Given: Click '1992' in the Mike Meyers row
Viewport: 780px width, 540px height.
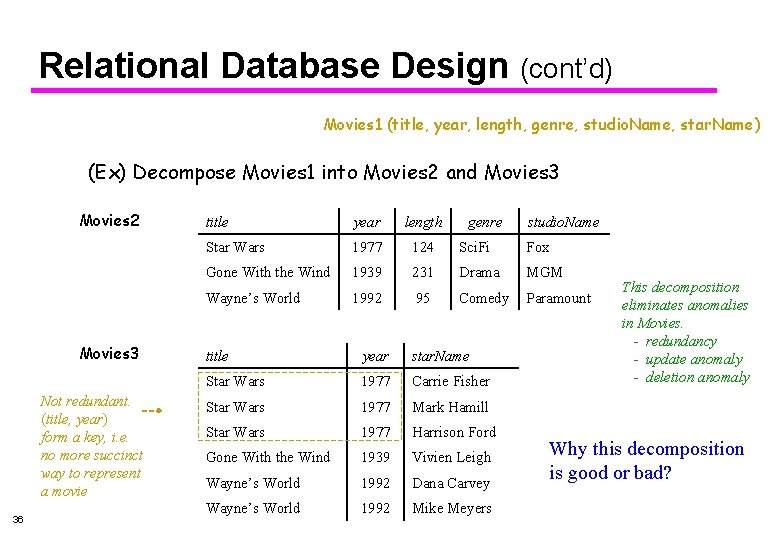Looking at the screenshot, I should [x=376, y=508].
